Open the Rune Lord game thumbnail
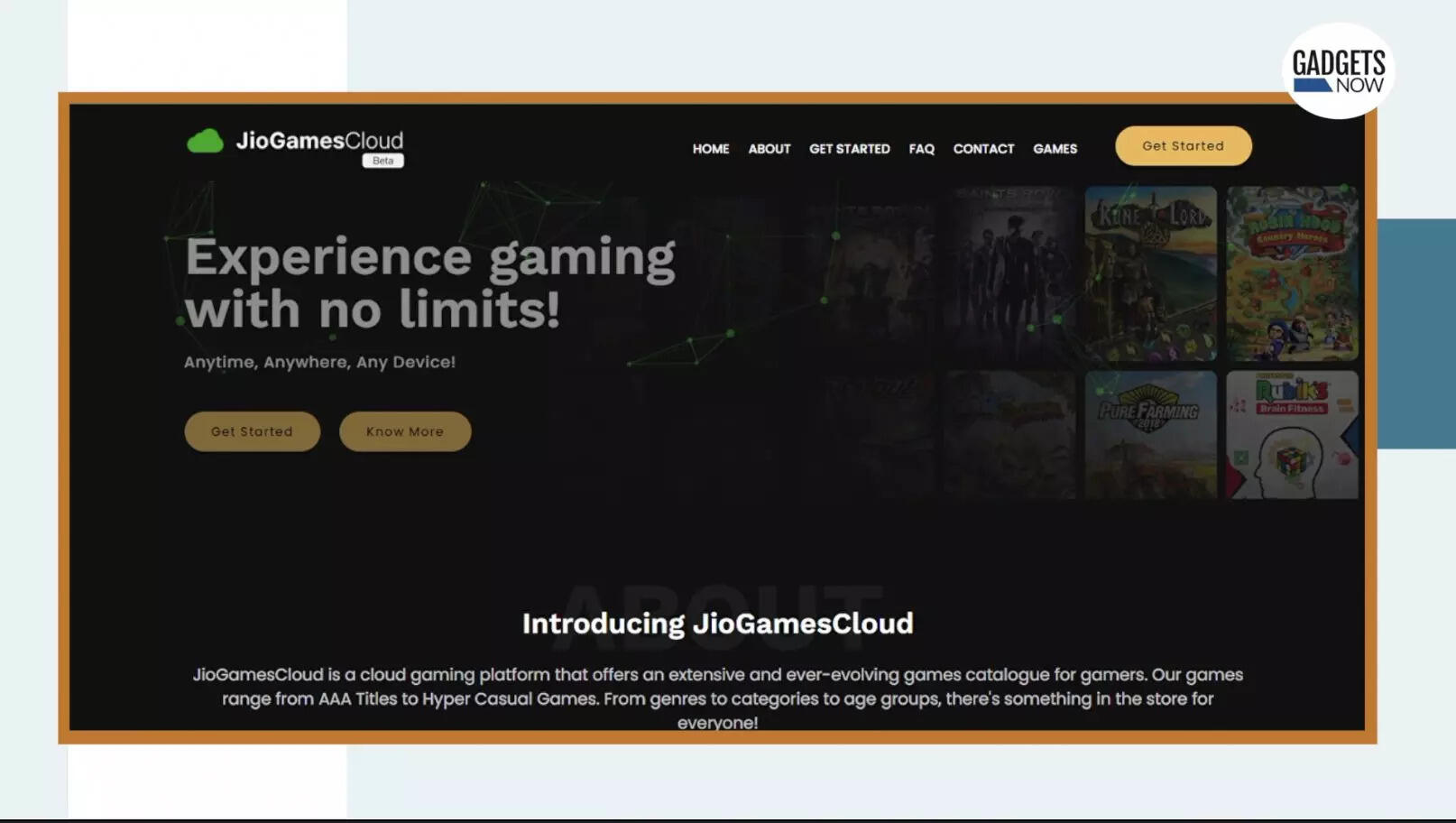Screen dimensions: 1456x823 (1151, 273)
